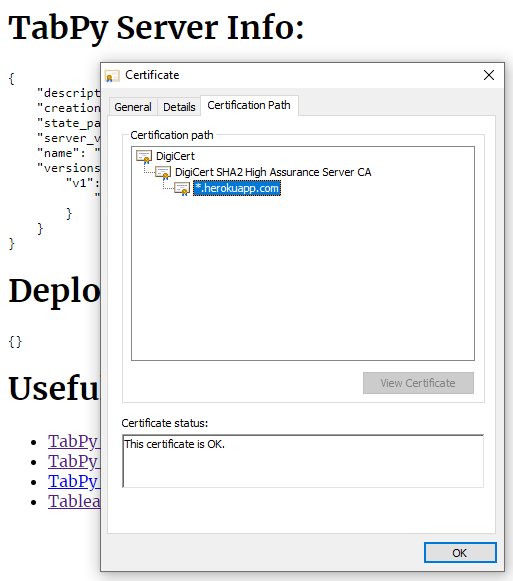
Task: Open the second TabPy link in the page
Action: tap(74, 461)
